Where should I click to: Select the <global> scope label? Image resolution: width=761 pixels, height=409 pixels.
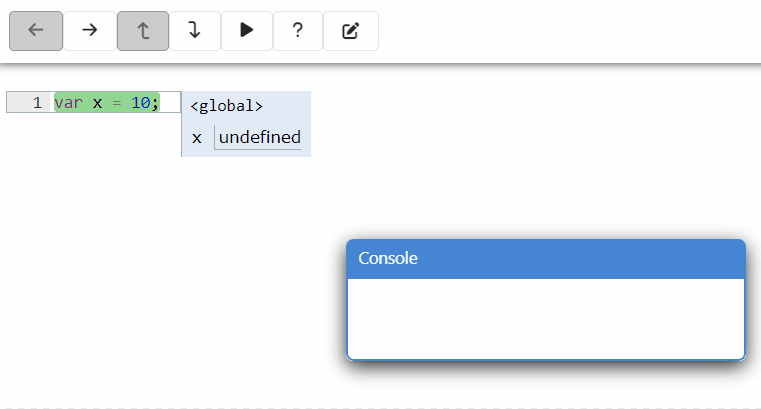click(x=227, y=106)
